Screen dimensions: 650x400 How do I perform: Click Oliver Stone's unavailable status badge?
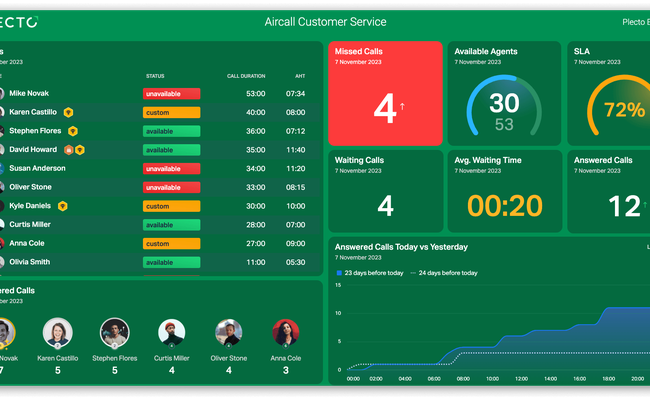tap(172, 187)
